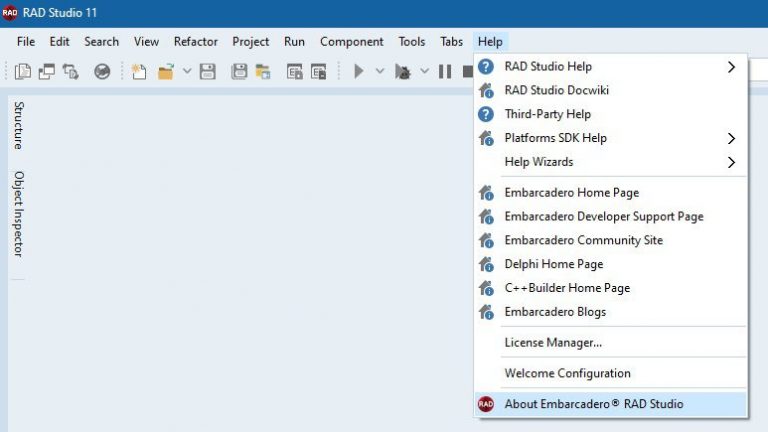768x432 pixels.
Task: Click Platforms SDK Help home icon
Action: [x=486, y=138]
